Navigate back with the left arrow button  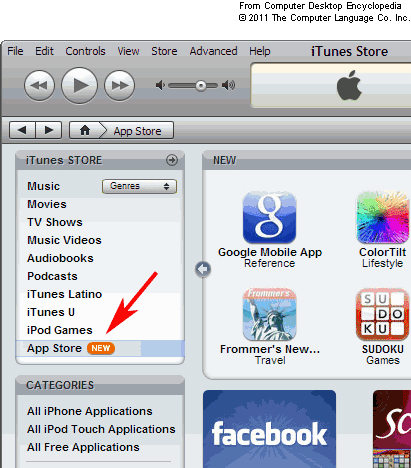coord(22,130)
